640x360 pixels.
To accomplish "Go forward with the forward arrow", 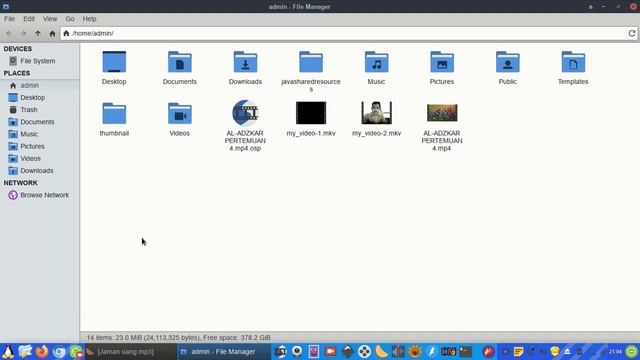I will pyautogui.click(x=23, y=33).
